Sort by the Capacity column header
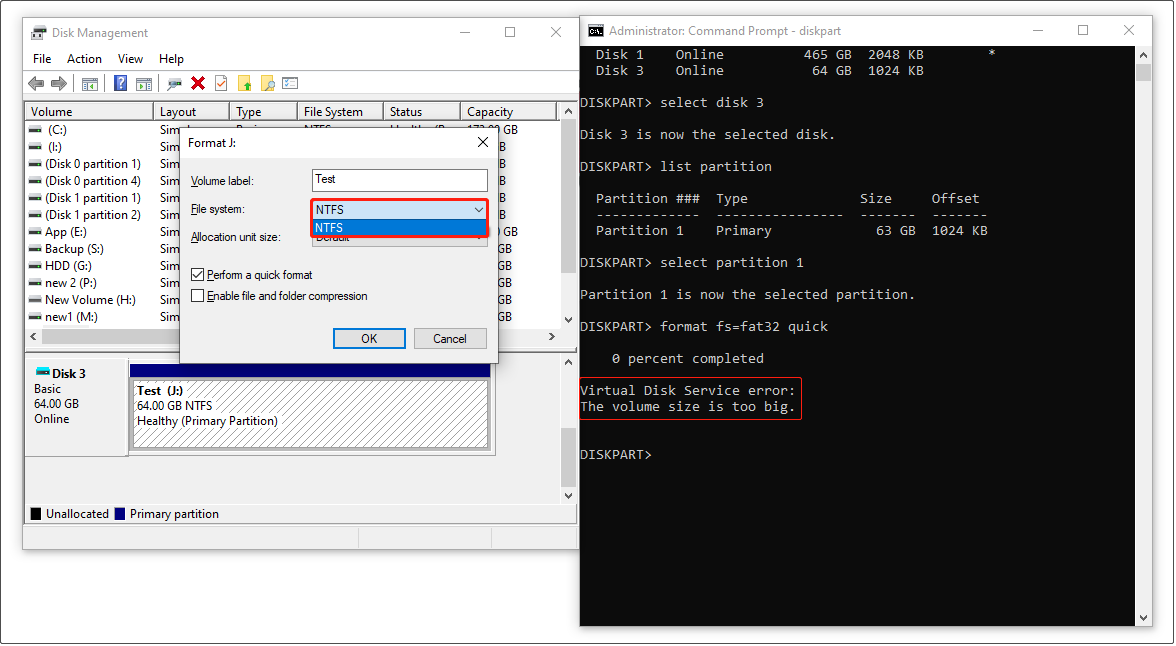 click(x=508, y=111)
